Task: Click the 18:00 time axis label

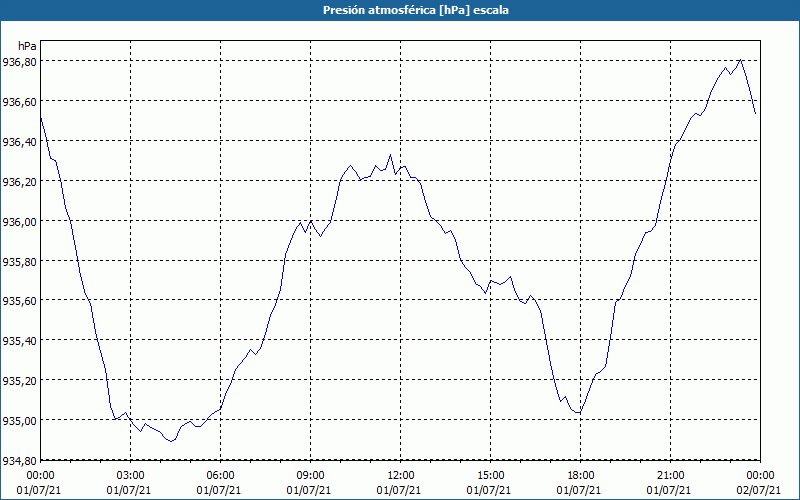Action: [580, 476]
